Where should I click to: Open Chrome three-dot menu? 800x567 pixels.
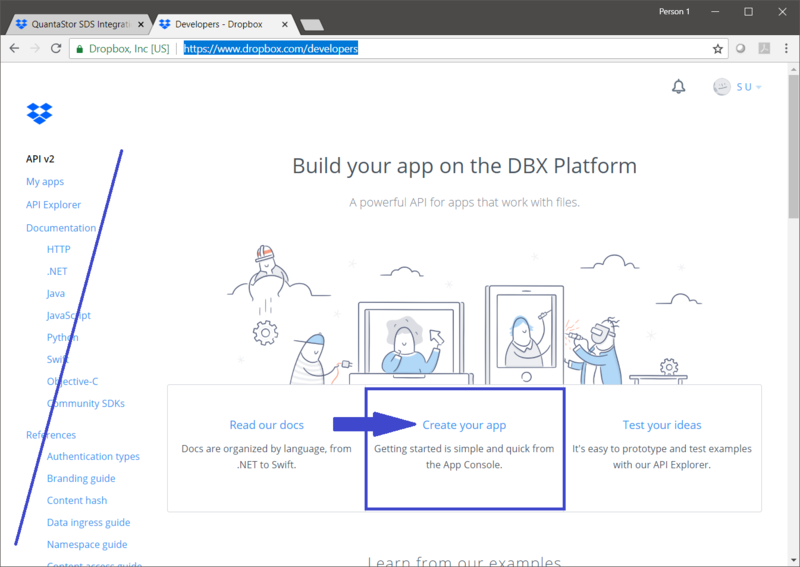click(x=786, y=48)
